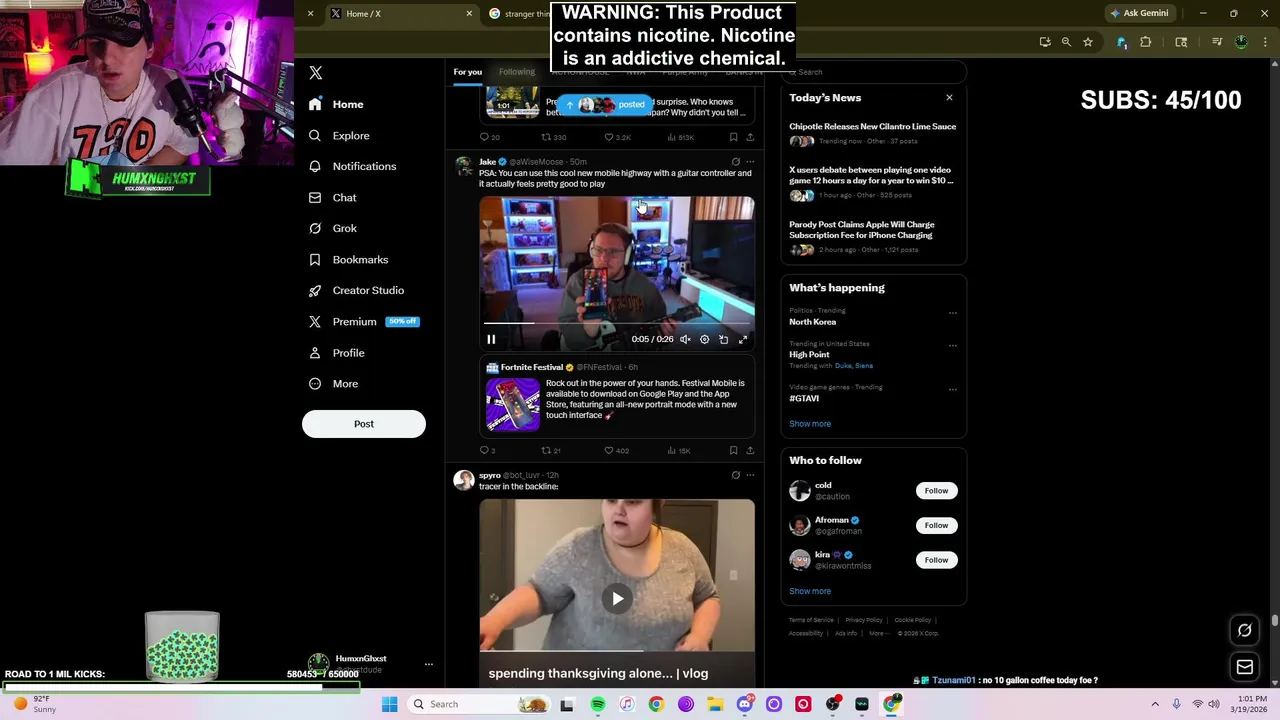Follow Afroman
The height and width of the screenshot is (720, 1280).
[x=936, y=525]
